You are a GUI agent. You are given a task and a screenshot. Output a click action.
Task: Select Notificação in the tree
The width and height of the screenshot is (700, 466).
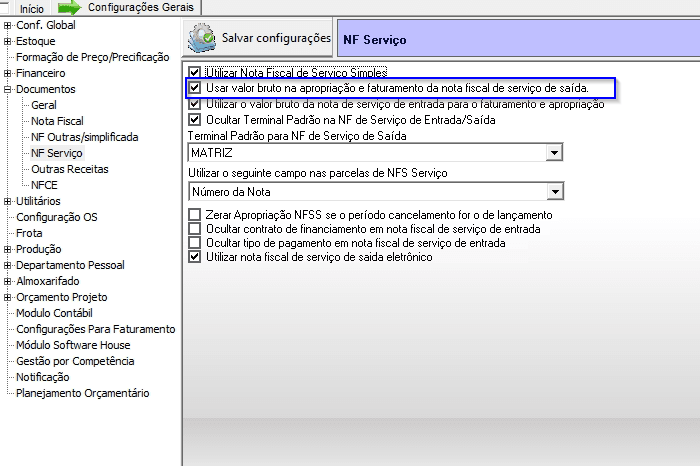click(x=42, y=377)
